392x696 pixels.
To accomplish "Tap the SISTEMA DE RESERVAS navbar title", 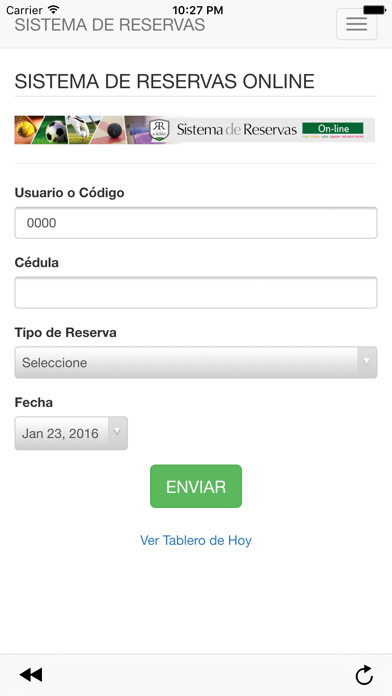I will click(110, 25).
